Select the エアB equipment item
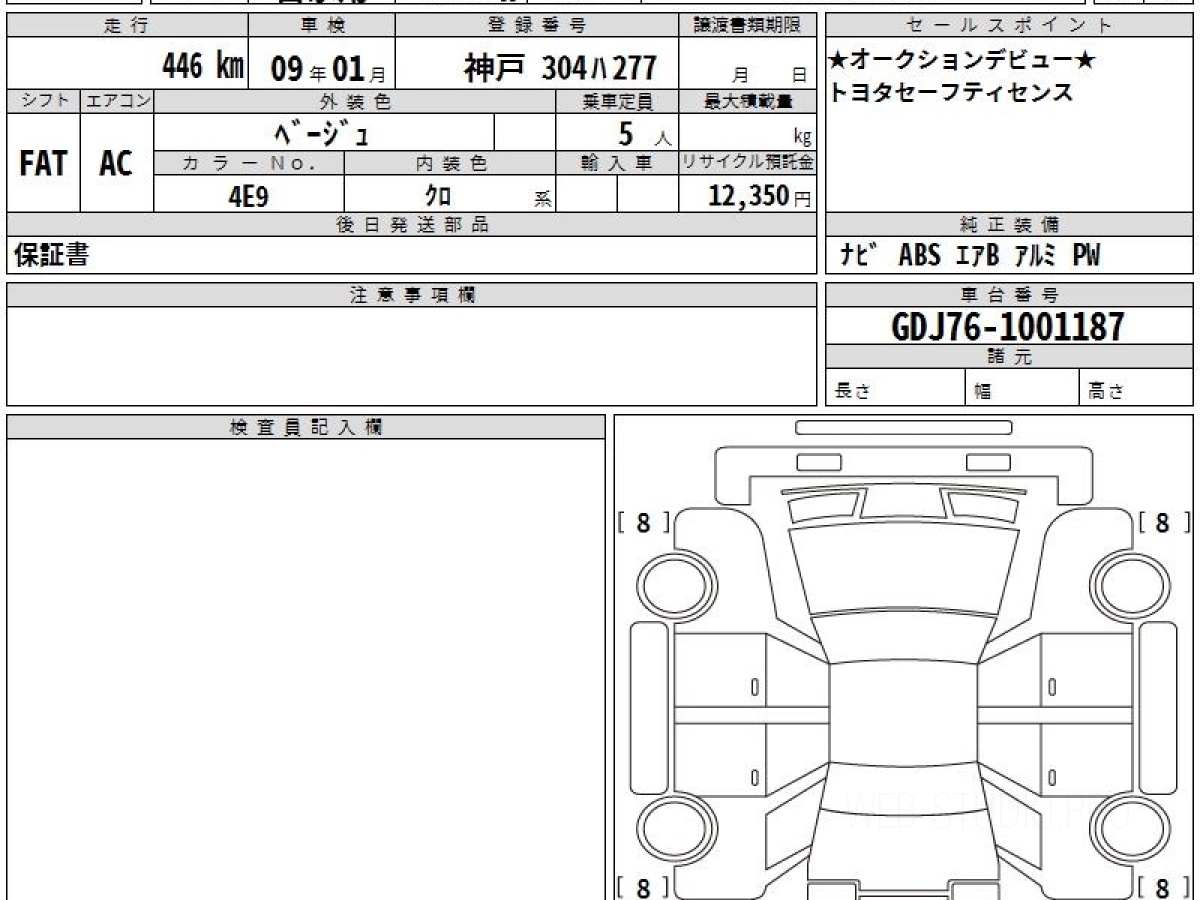Image resolution: width=1200 pixels, height=900 pixels. click(976, 256)
